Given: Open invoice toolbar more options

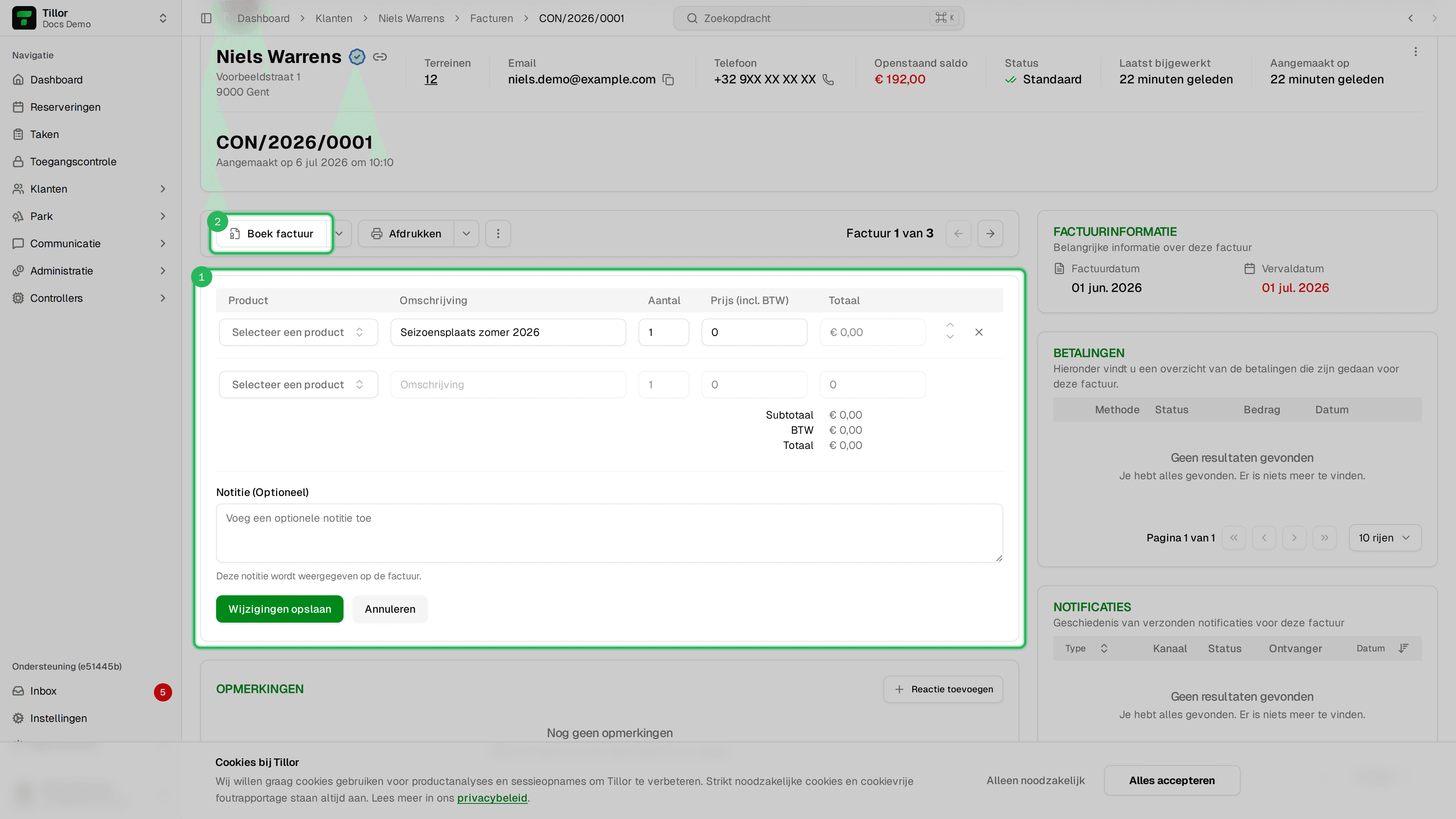Looking at the screenshot, I should 498,234.
